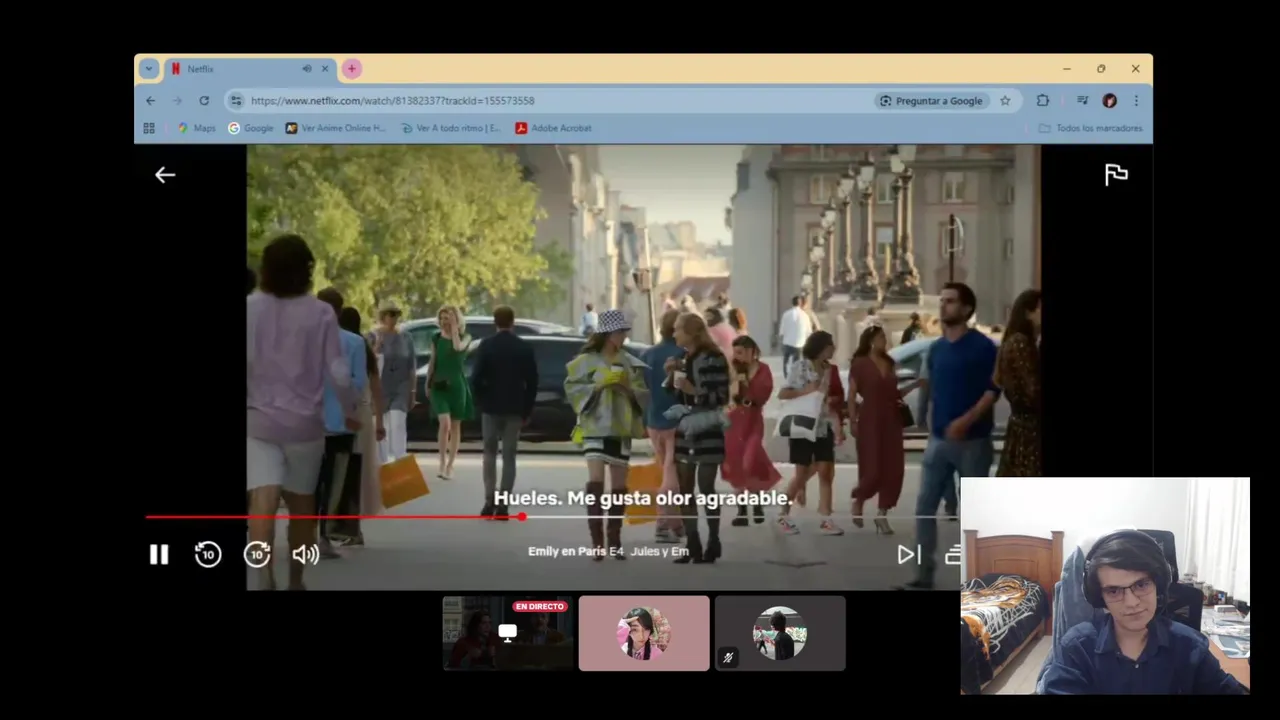The image size is (1280, 720).
Task: Click Preguntar a Google button
Action: [x=931, y=101]
